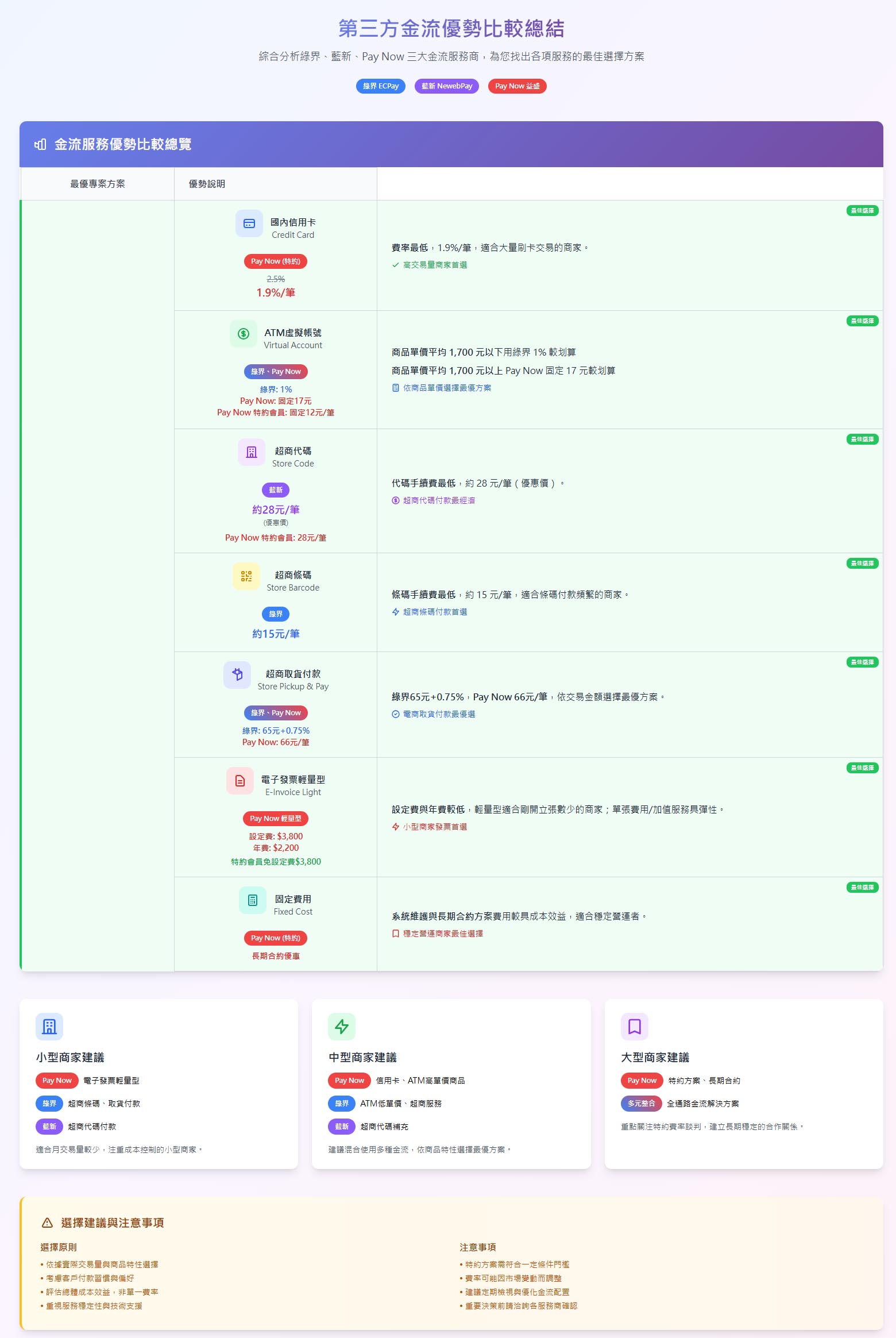Click the 依商品單價選擇最優方案 label

[x=447, y=388]
